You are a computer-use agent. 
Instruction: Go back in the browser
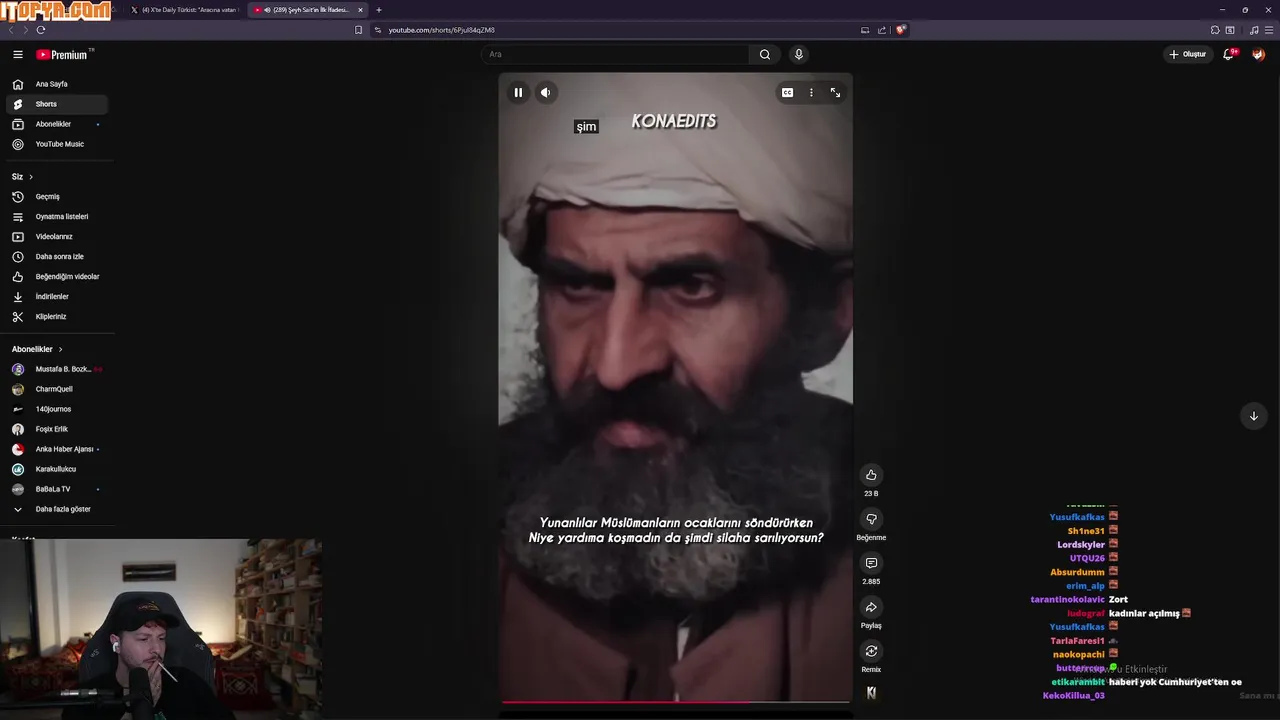12,30
